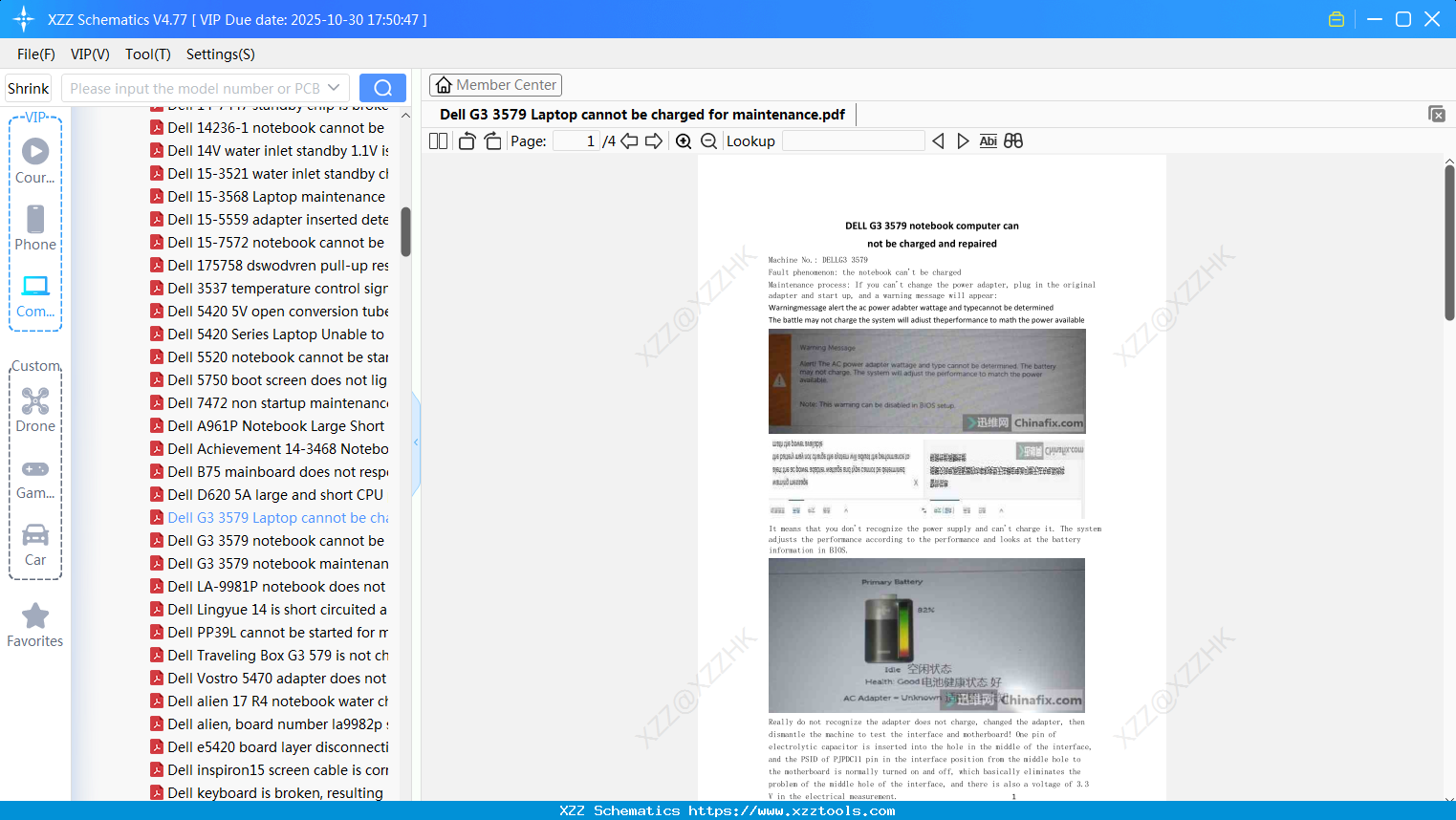Open the Member Center

pyautogui.click(x=495, y=85)
